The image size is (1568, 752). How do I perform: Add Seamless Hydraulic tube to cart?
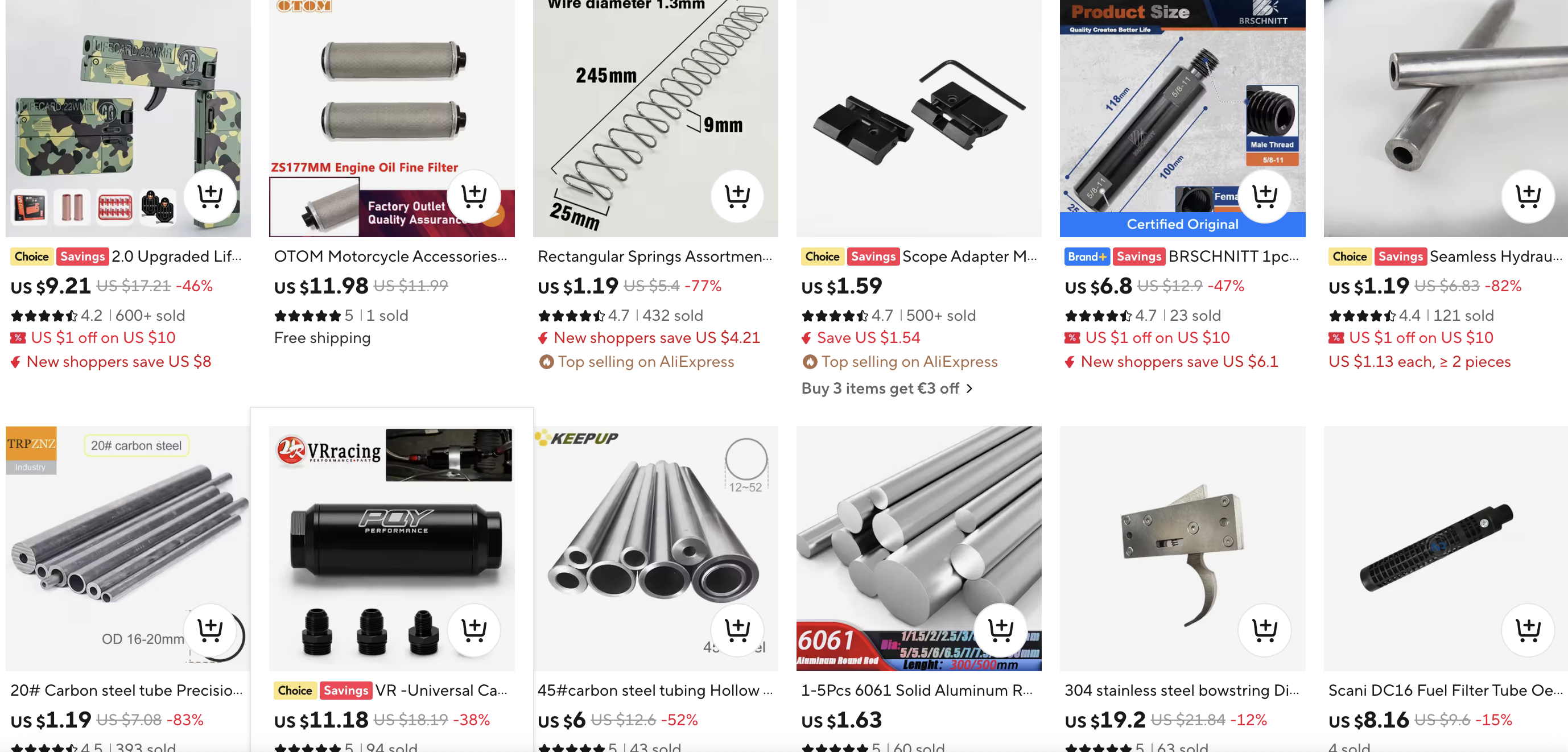(1528, 196)
